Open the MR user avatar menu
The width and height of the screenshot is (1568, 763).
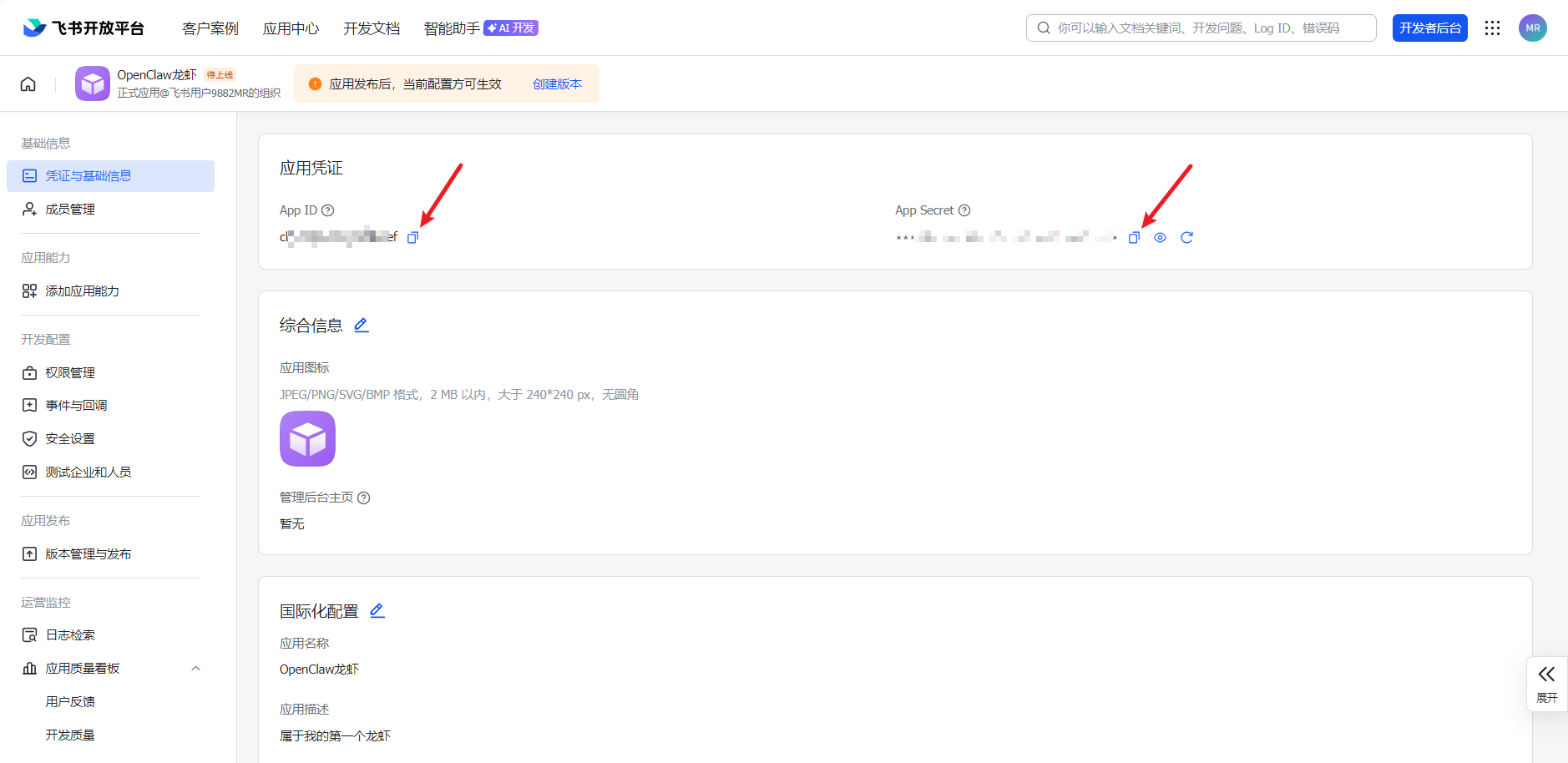(1532, 28)
